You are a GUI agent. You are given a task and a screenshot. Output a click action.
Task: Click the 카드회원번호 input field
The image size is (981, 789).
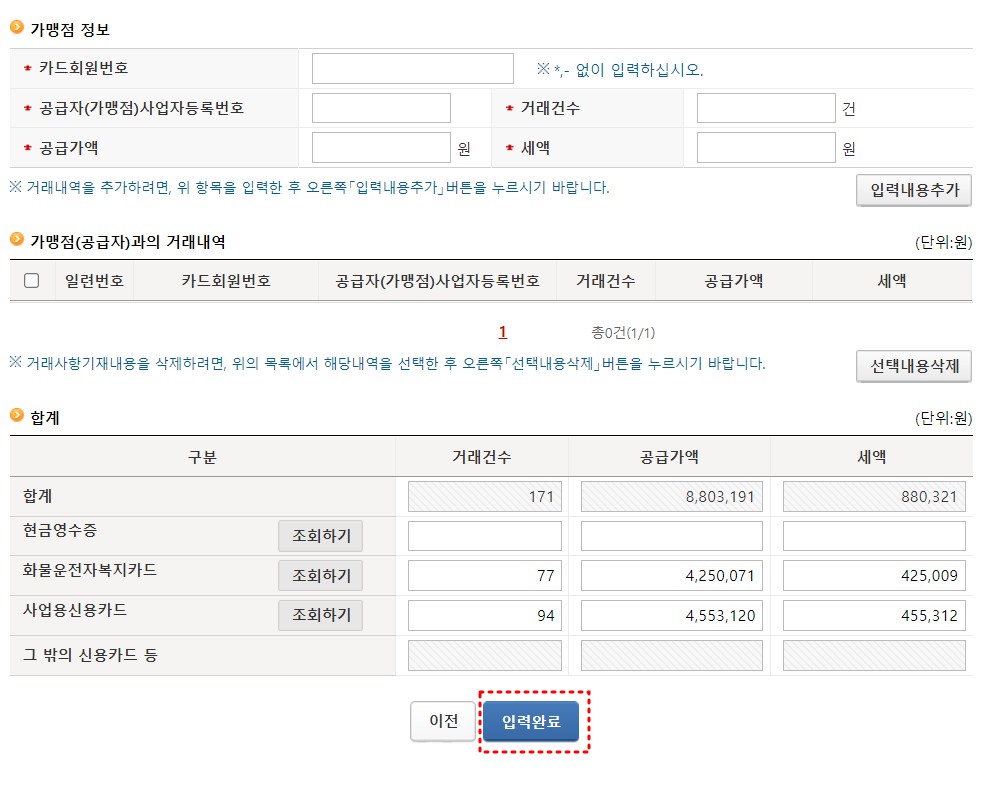click(412, 67)
